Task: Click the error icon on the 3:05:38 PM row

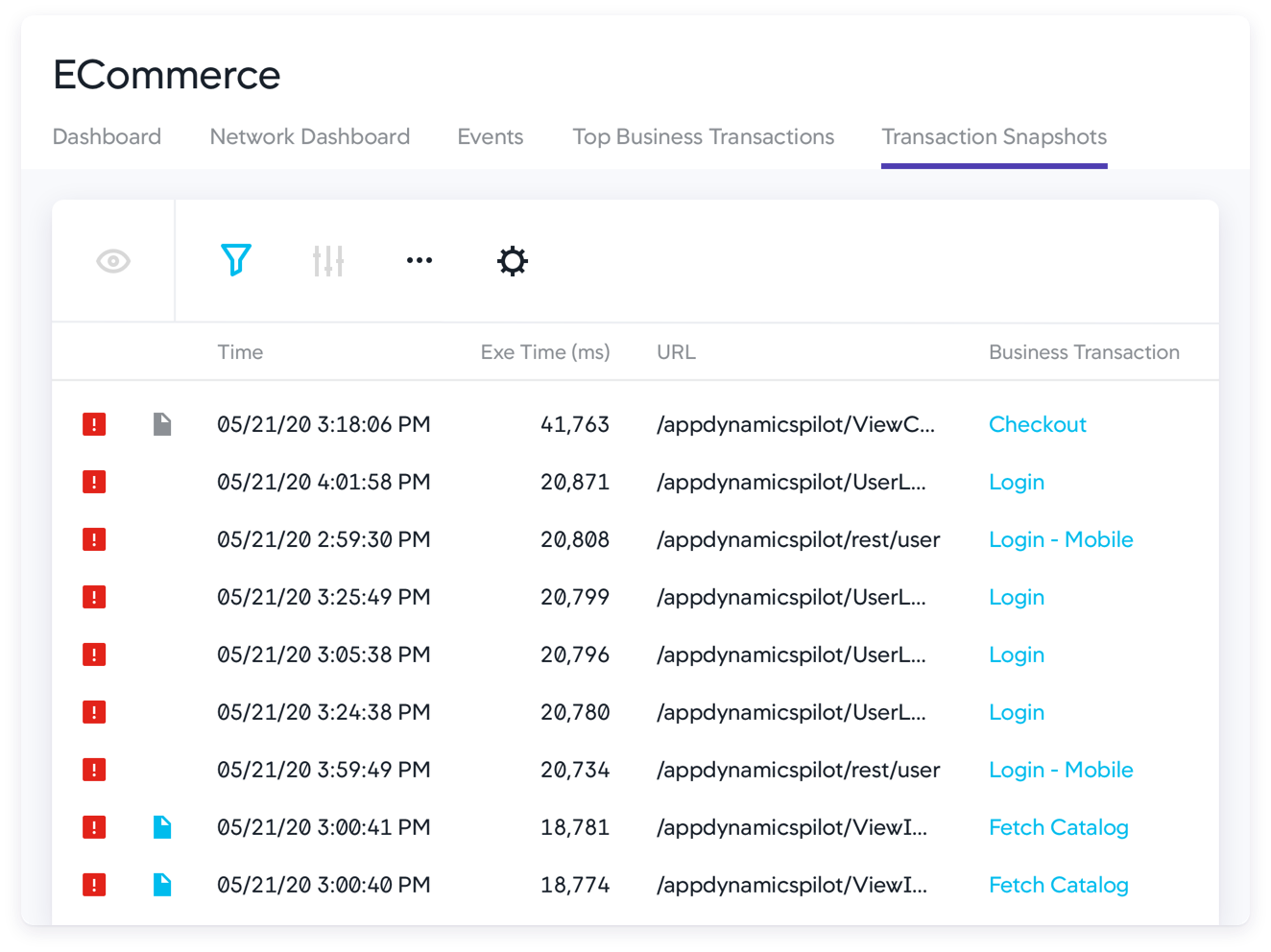Action: [94, 654]
